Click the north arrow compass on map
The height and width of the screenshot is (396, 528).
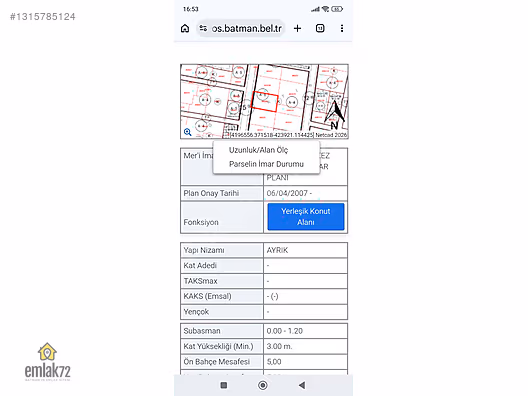point(335,115)
